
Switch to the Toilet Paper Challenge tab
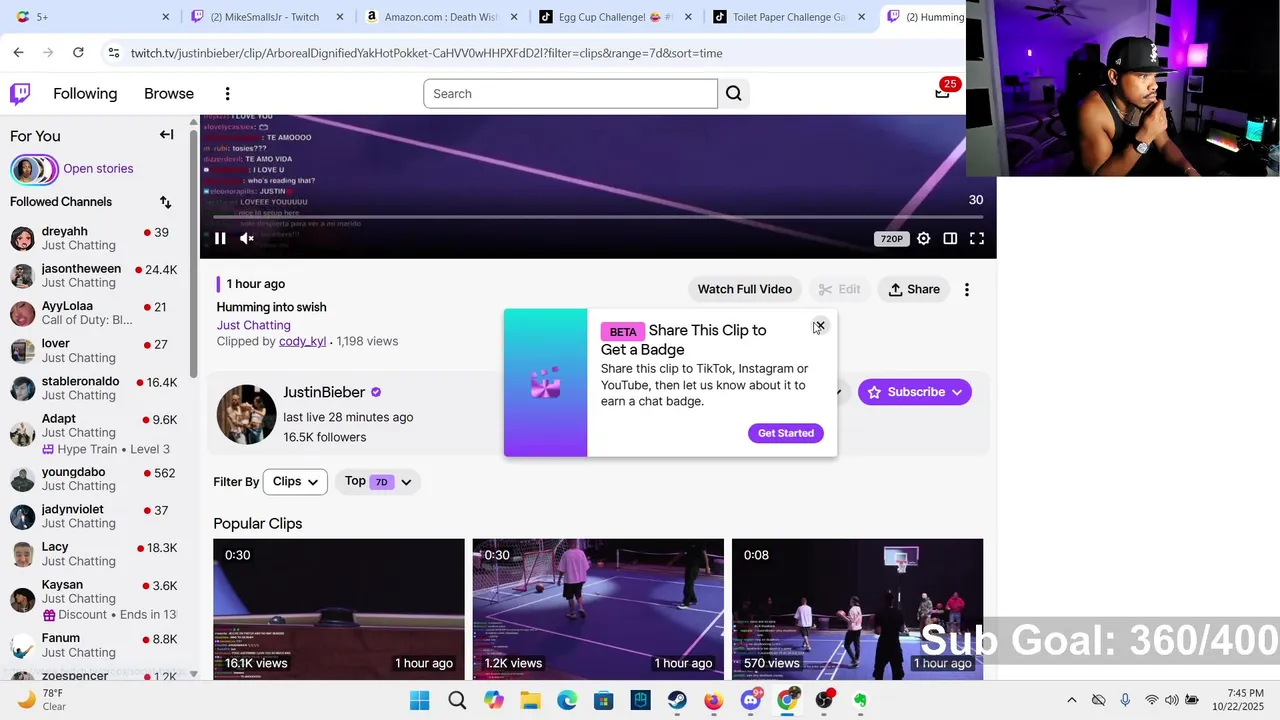(790, 17)
